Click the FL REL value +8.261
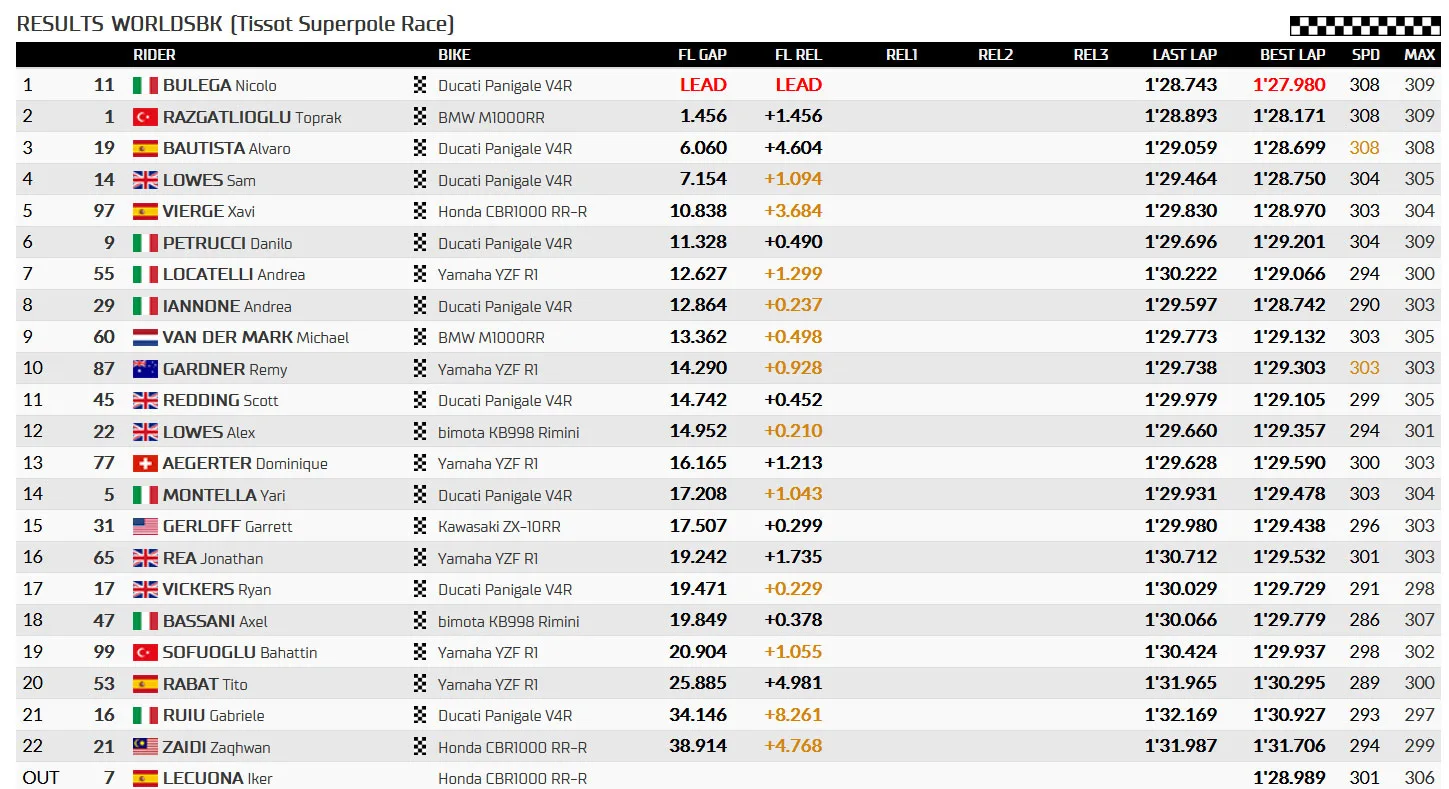The image size is (1449, 789). [x=793, y=715]
